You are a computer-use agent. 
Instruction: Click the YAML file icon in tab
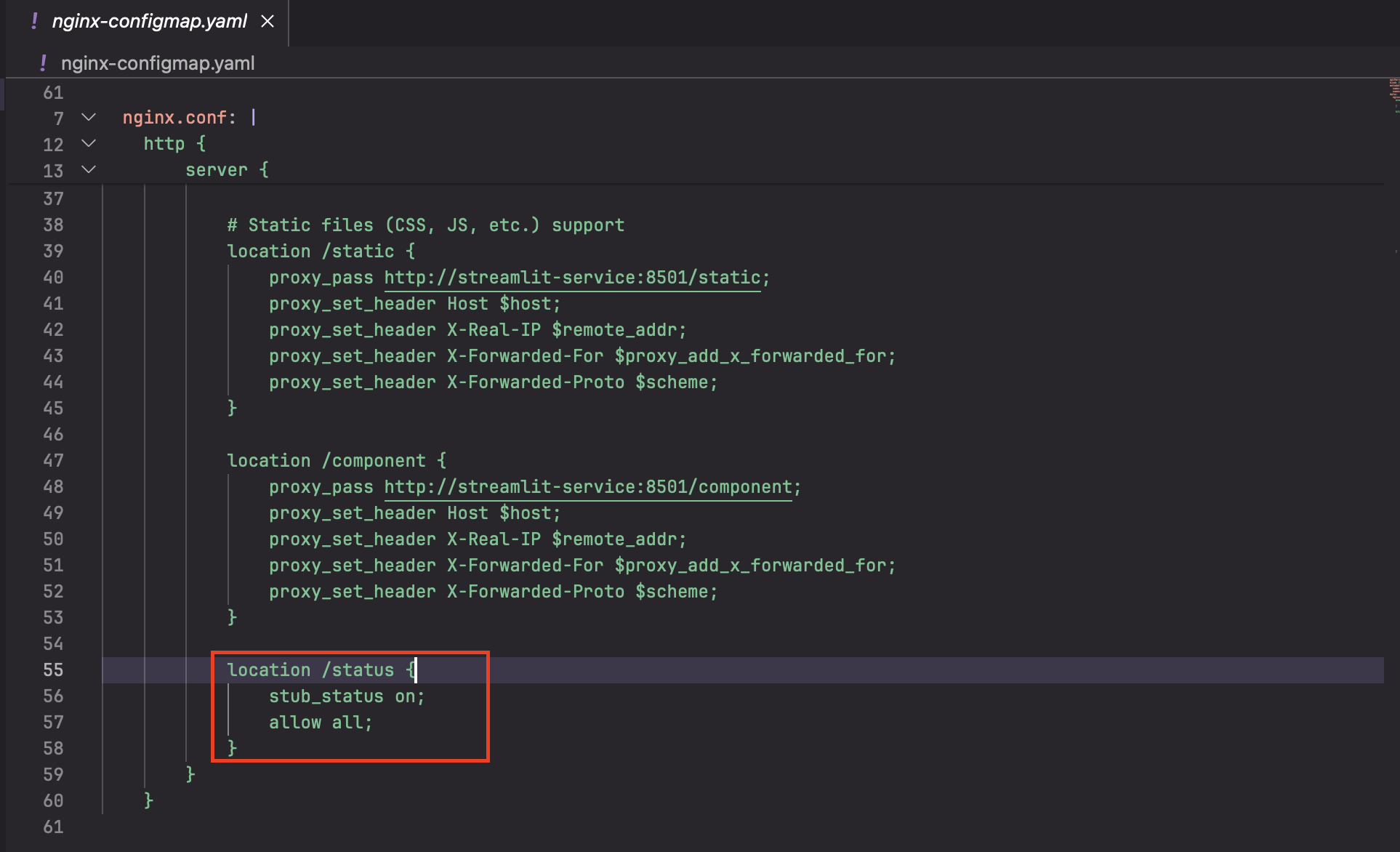(x=34, y=21)
